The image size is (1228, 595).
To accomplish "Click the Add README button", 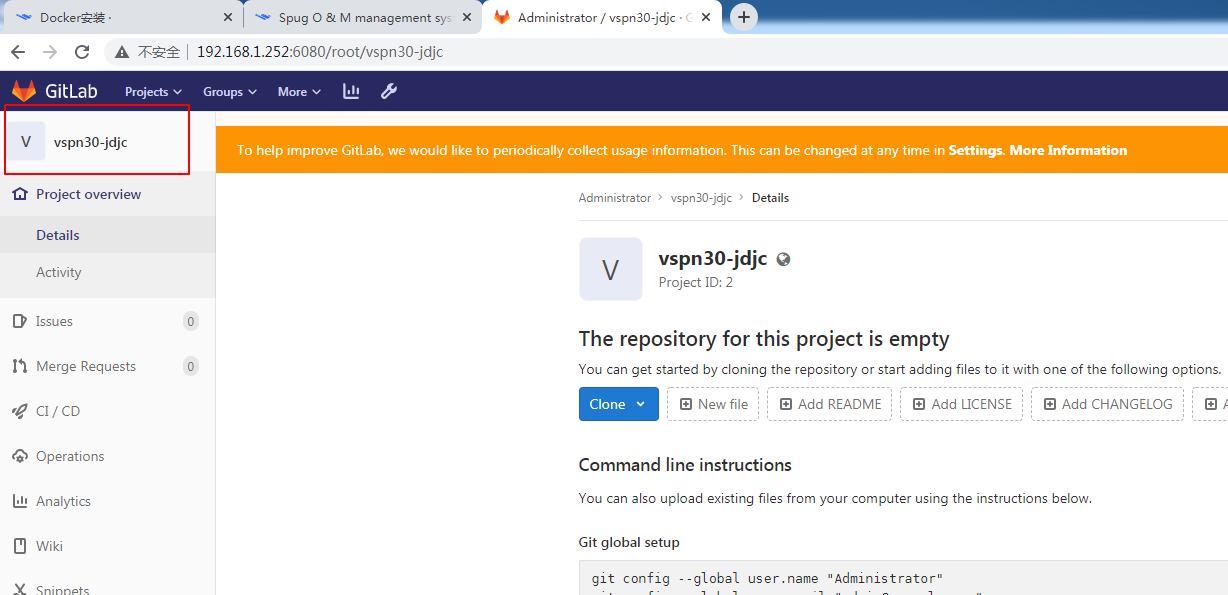I will pos(829,404).
